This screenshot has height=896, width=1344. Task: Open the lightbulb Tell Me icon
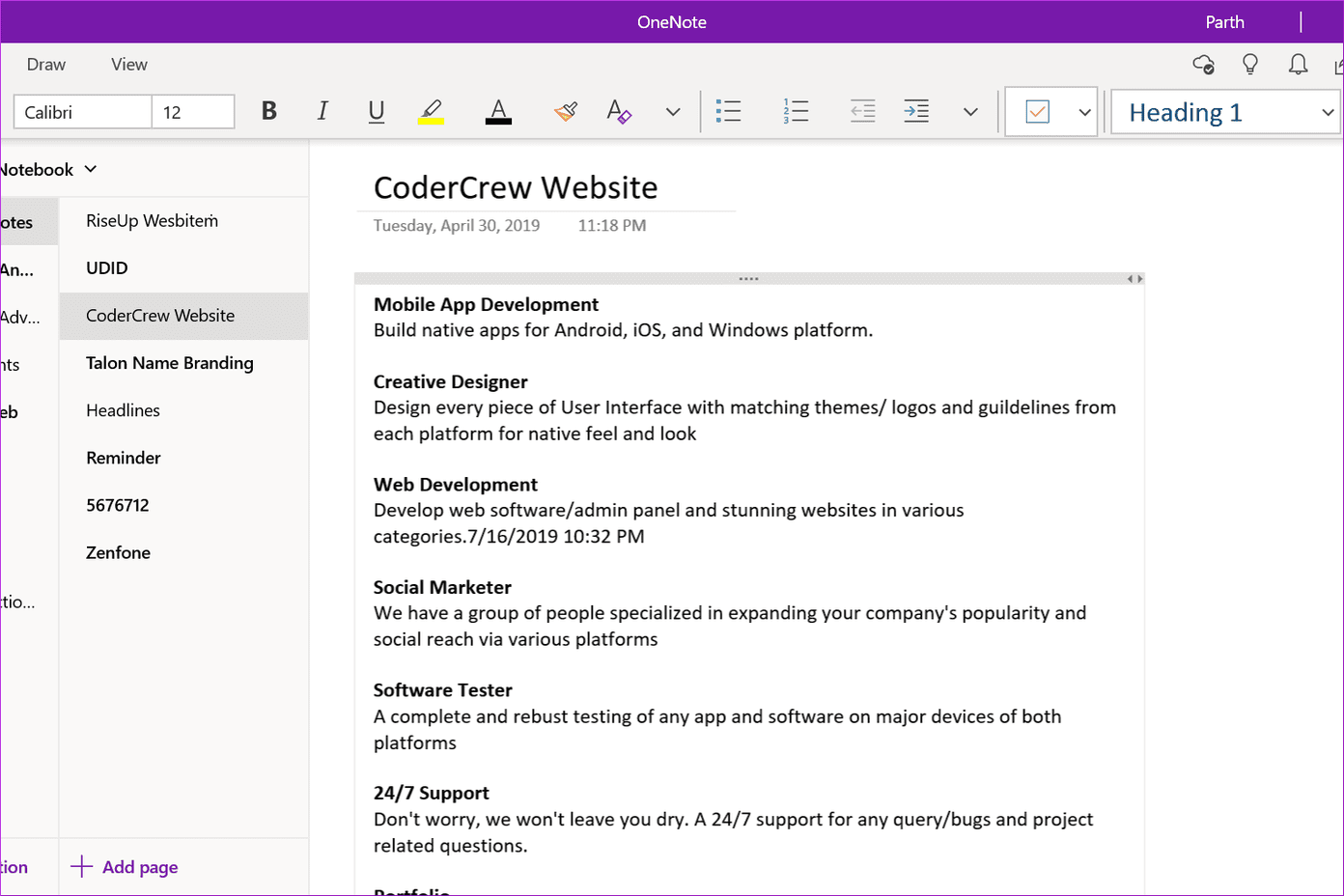pos(1250,65)
